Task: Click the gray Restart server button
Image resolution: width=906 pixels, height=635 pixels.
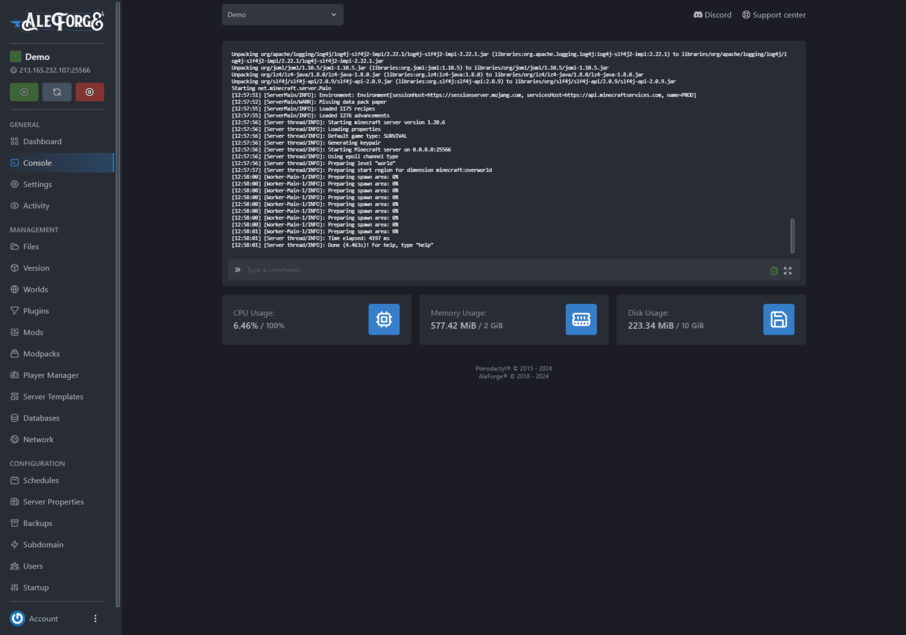Action: pos(57,92)
